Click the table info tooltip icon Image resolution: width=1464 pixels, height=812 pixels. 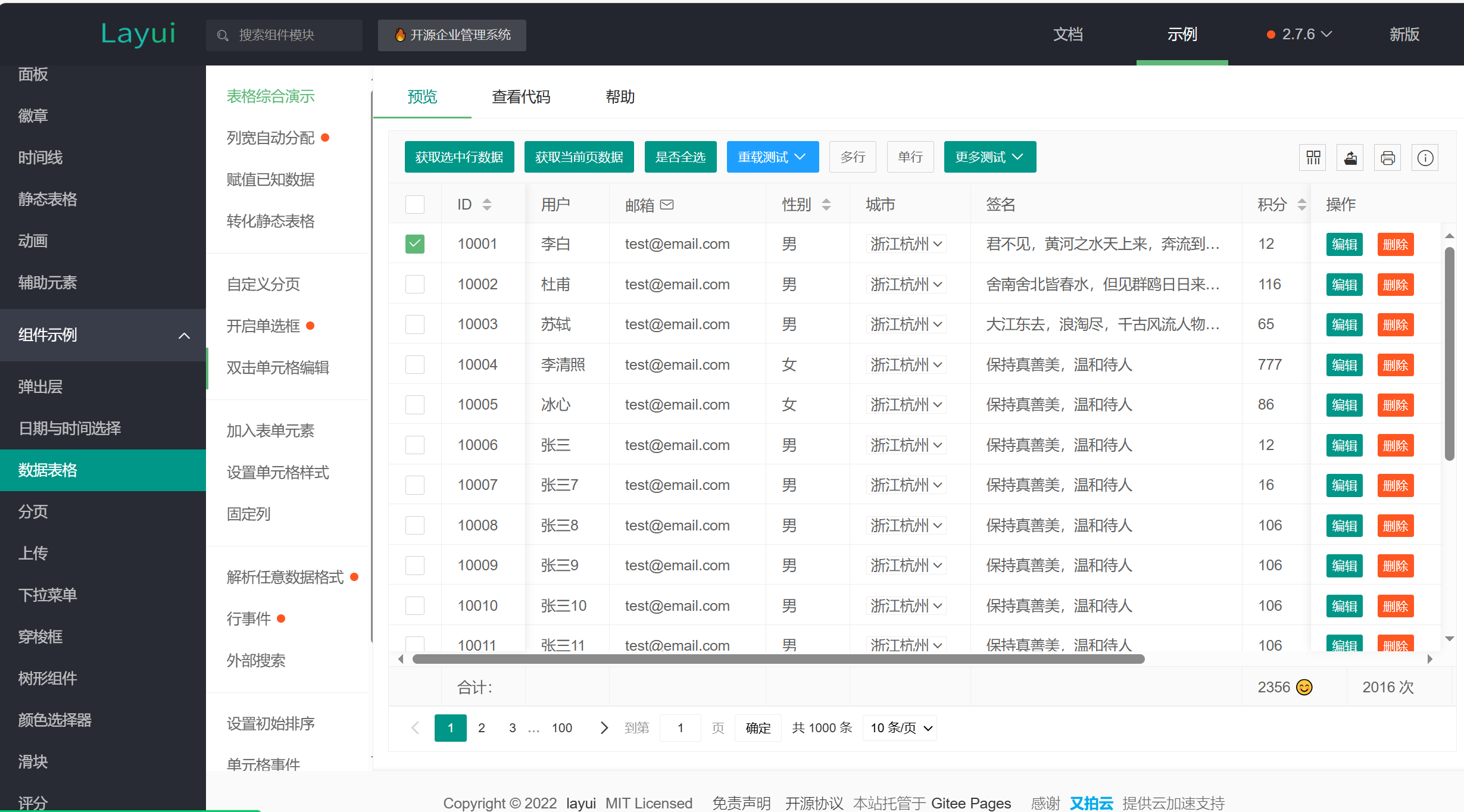coord(1425,157)
